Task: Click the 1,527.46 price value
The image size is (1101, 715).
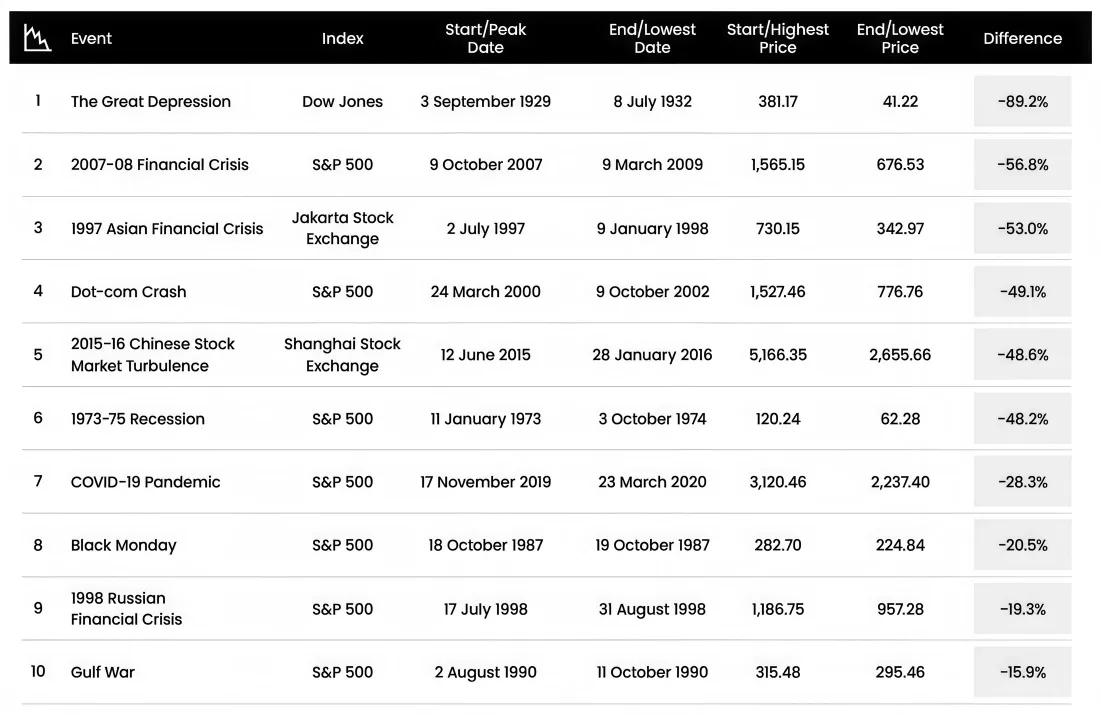Action: [x=778, y=292]
